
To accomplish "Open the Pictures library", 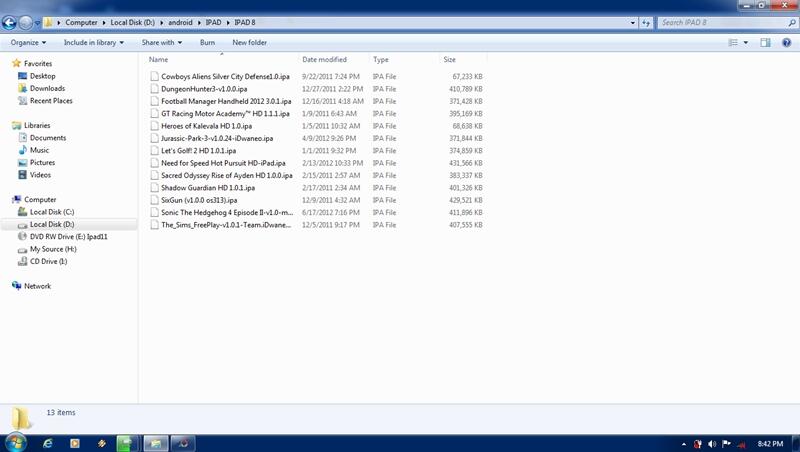I will click(42, 162).
